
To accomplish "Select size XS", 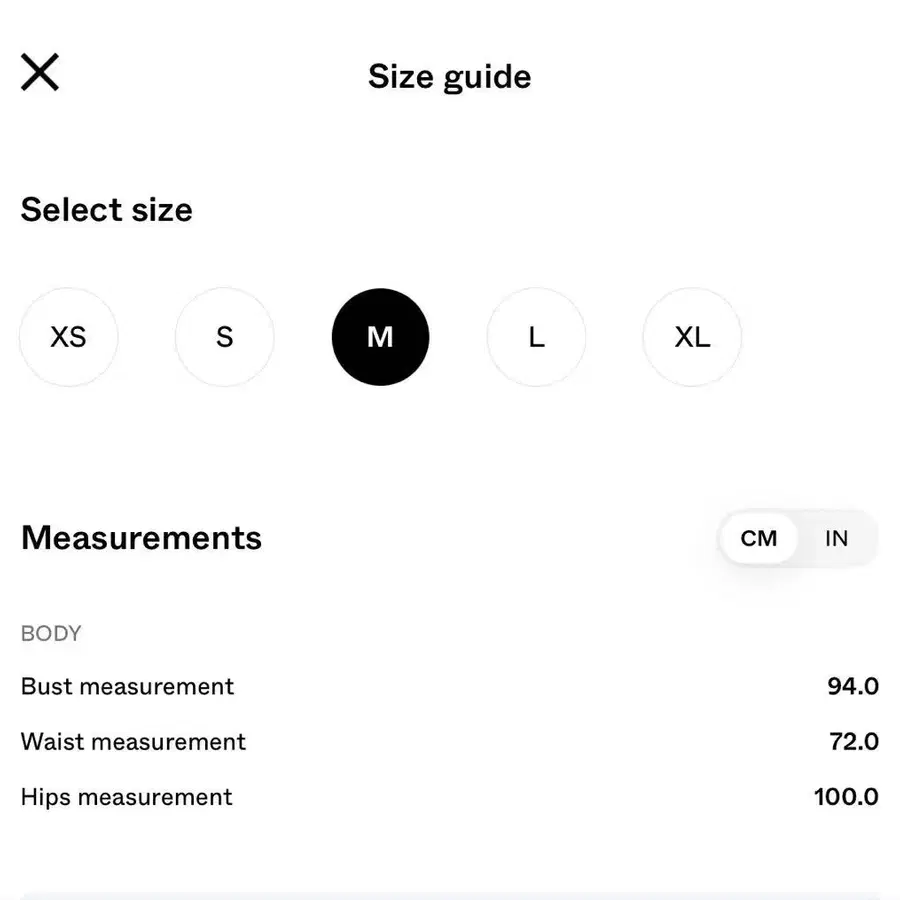I will pos(69,337).
